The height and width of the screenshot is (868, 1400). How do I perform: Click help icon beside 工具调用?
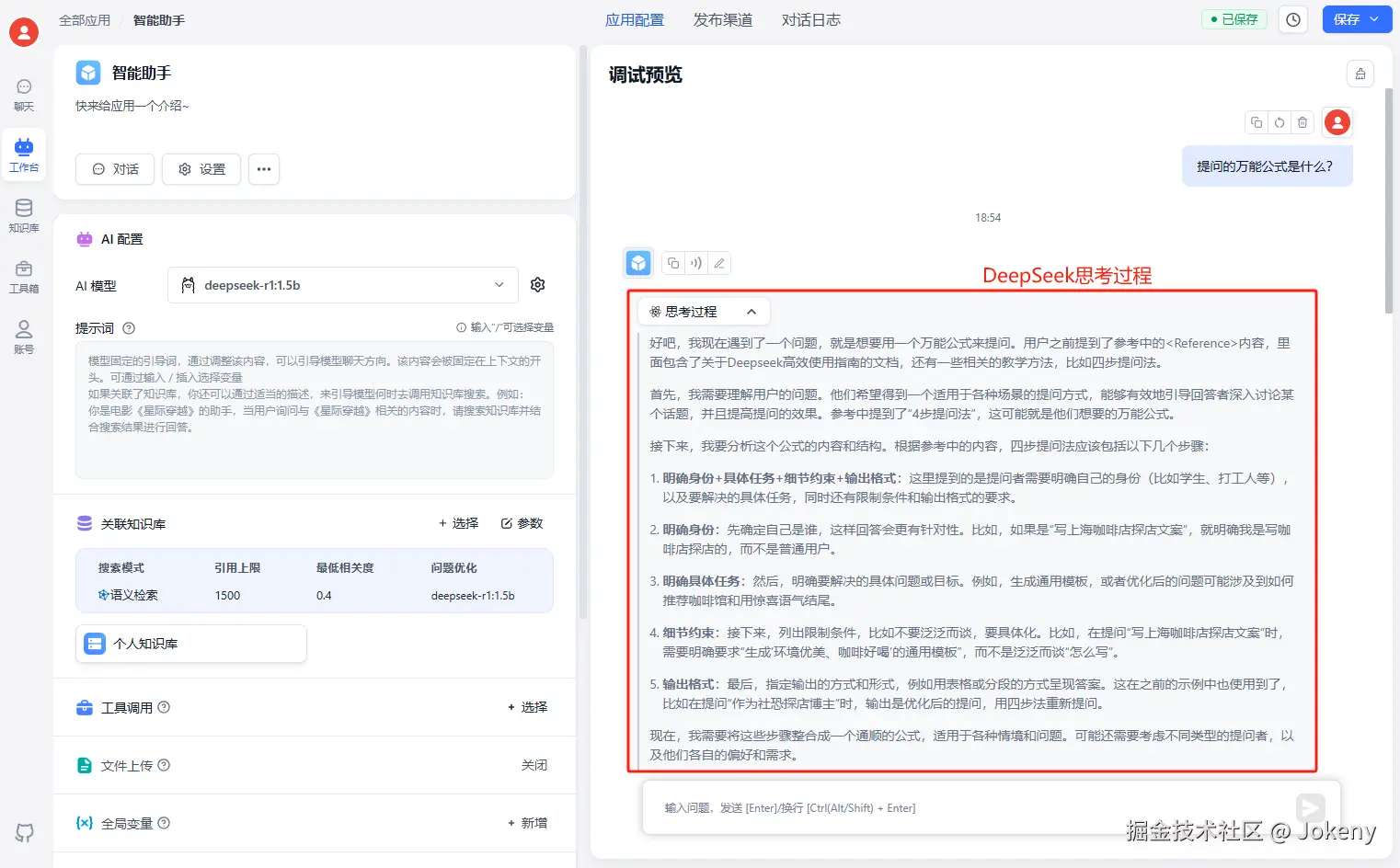pyautogui.click(x=164, y=707)
